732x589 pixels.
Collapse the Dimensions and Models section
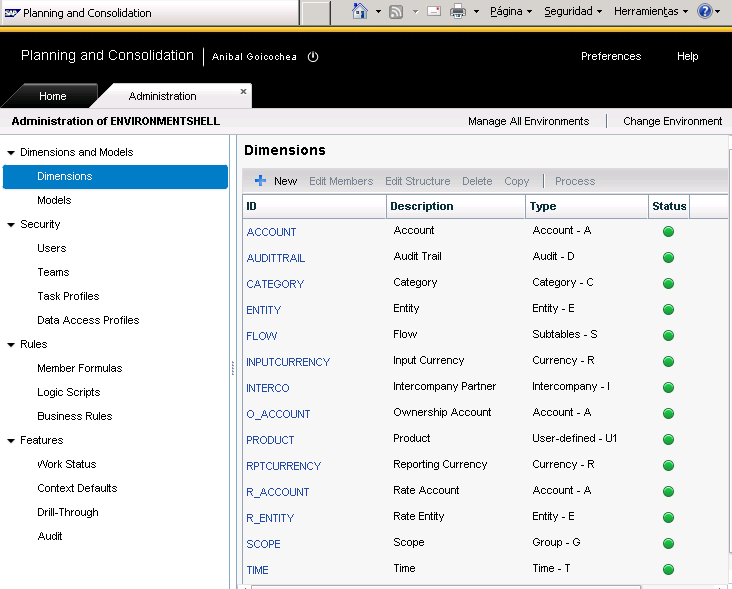(11, 153)
